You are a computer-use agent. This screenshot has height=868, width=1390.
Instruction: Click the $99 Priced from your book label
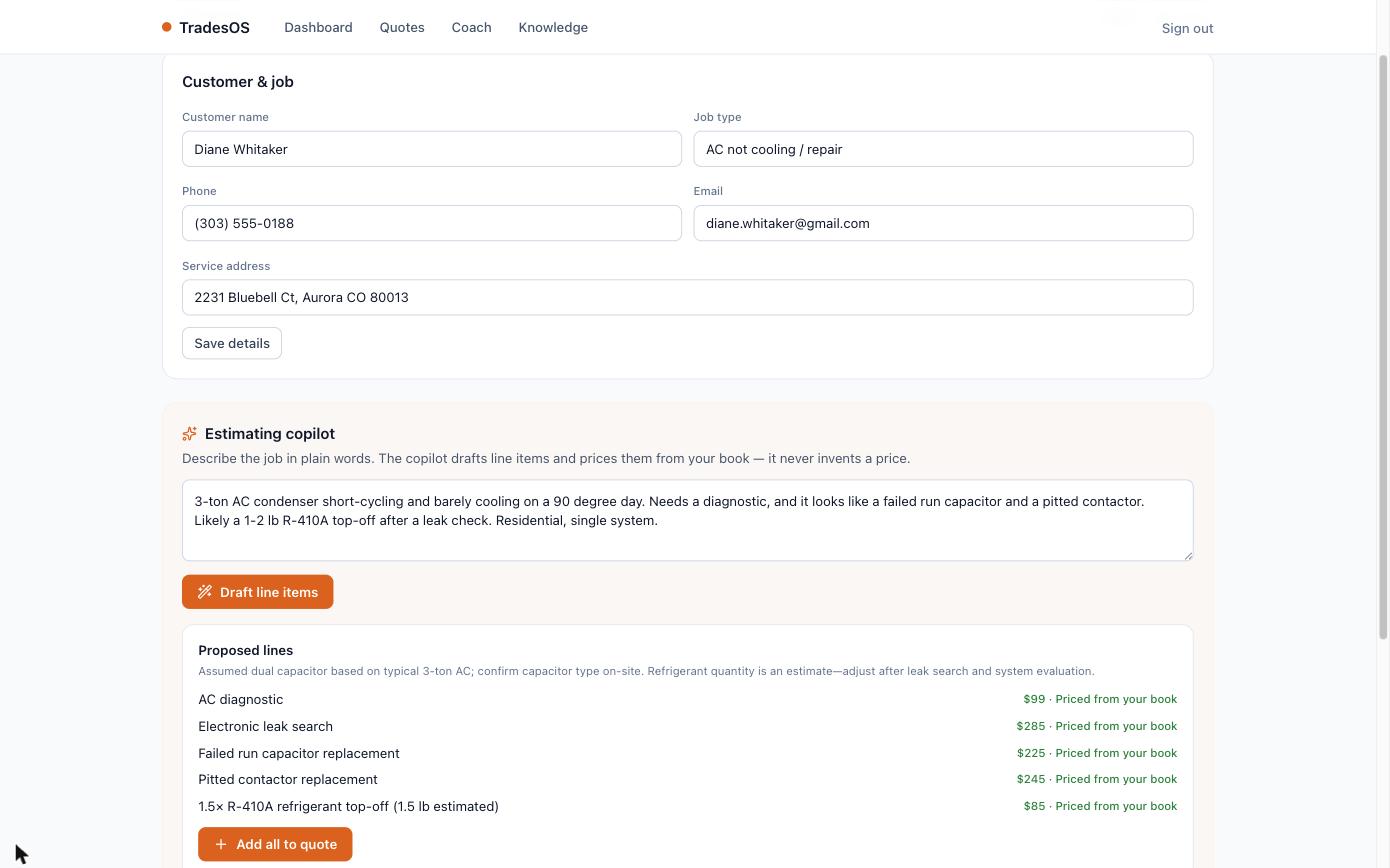coord(1100,699)
